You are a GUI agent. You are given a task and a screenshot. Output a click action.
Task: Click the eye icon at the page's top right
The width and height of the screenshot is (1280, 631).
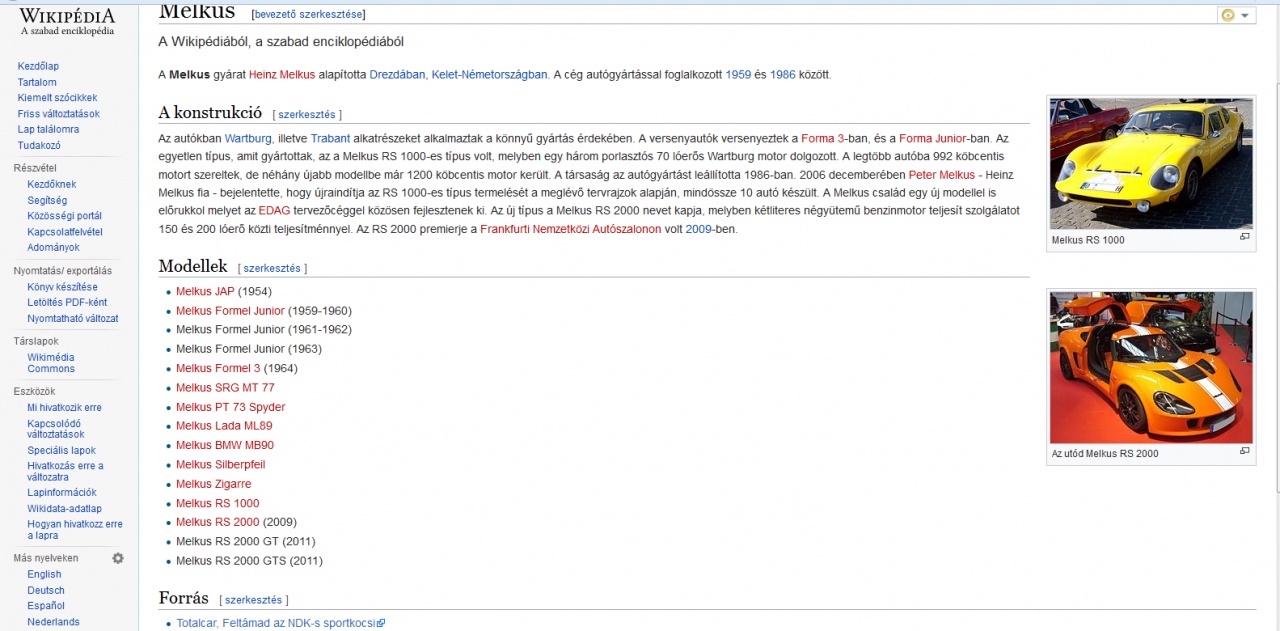pos(1228,15)
